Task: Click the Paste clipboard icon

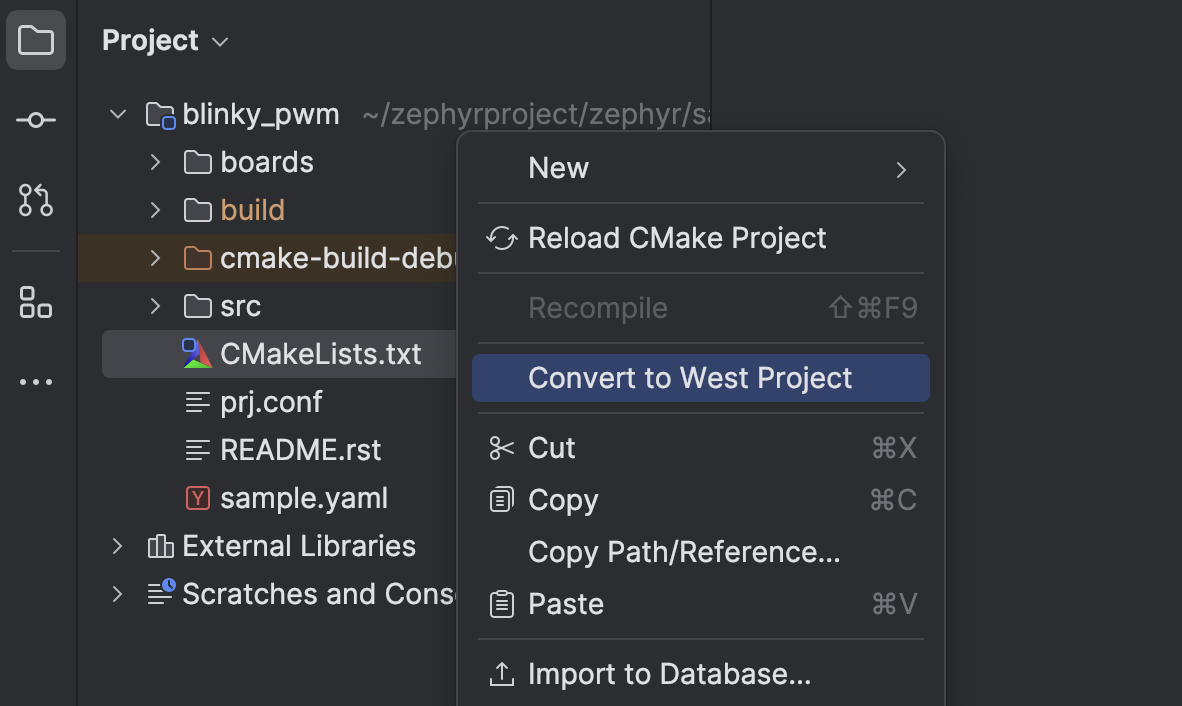Action: (501, 604)
